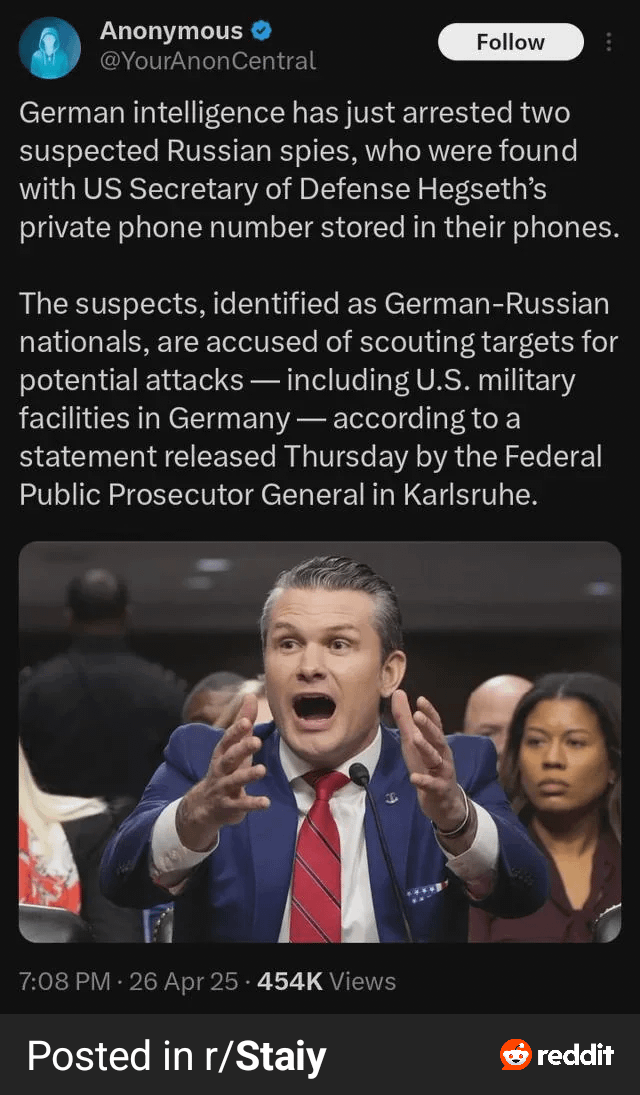
Task: Click the 7:08 PM timestamp
Action: (65, 981)
